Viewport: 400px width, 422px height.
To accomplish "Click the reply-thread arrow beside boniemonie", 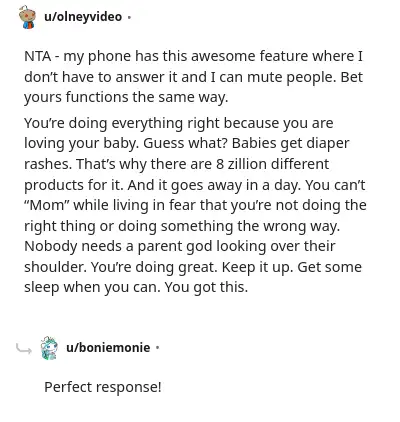I will tap(24, 348).
